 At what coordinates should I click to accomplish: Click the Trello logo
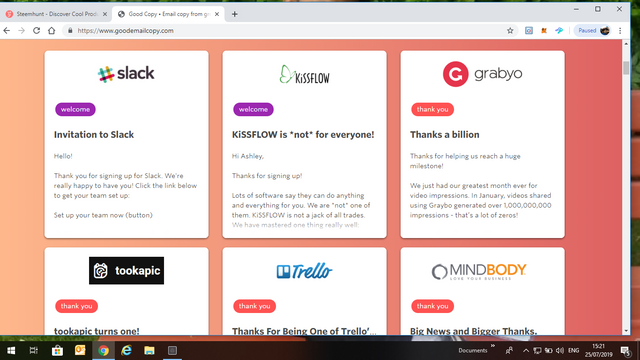304,271
